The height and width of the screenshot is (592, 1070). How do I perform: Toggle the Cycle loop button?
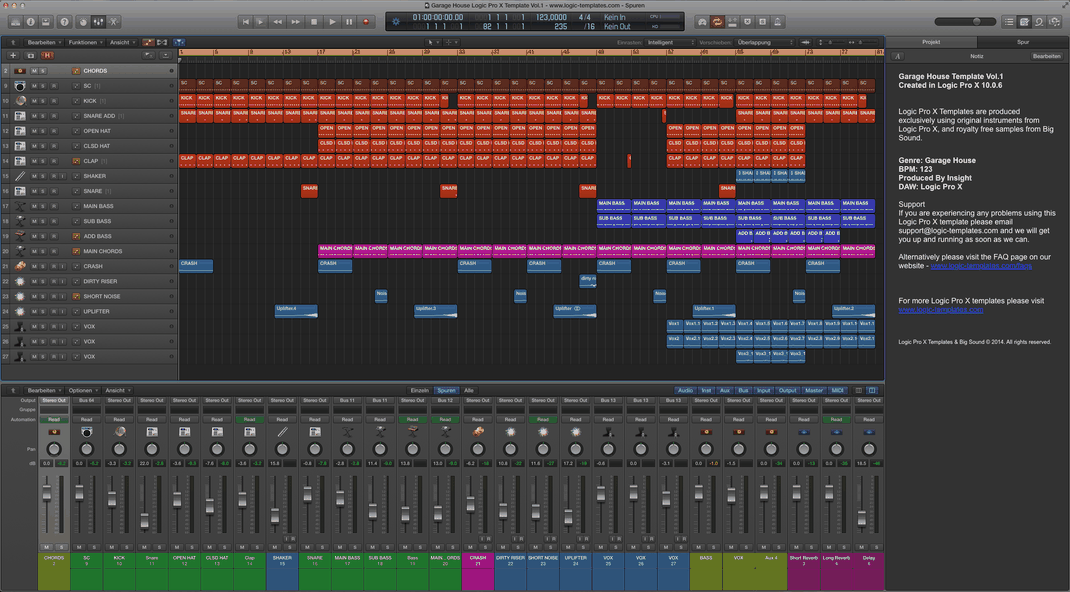pyautogui.click(x=717, y=22)
